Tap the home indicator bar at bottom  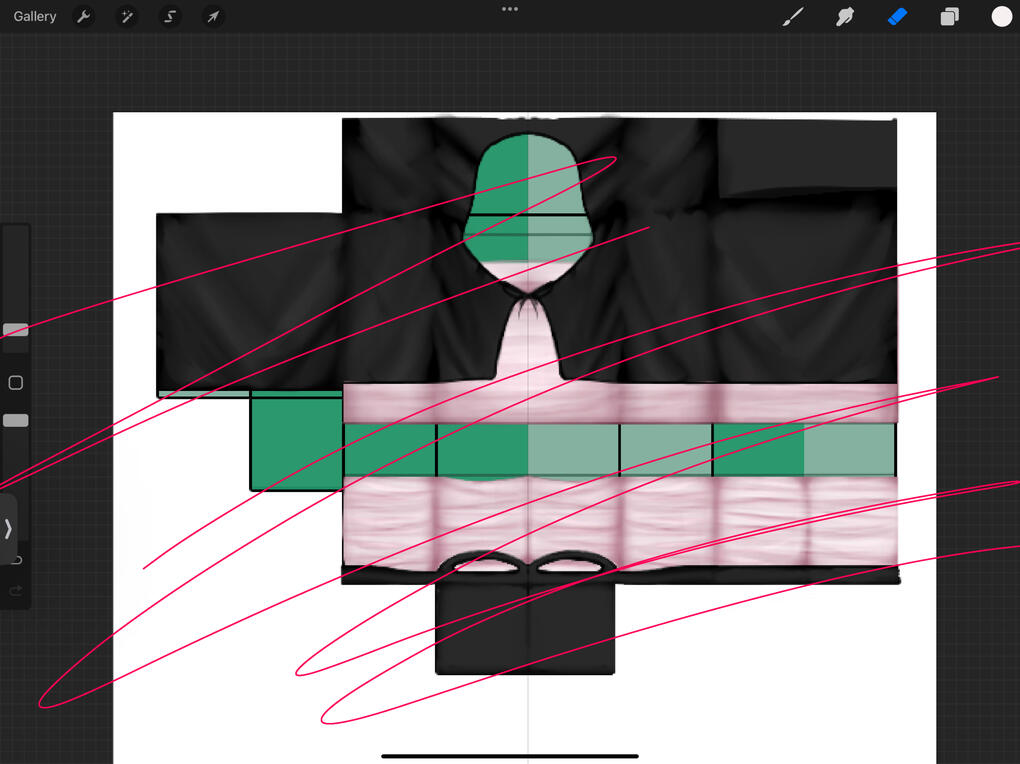(x=510, y=756)
